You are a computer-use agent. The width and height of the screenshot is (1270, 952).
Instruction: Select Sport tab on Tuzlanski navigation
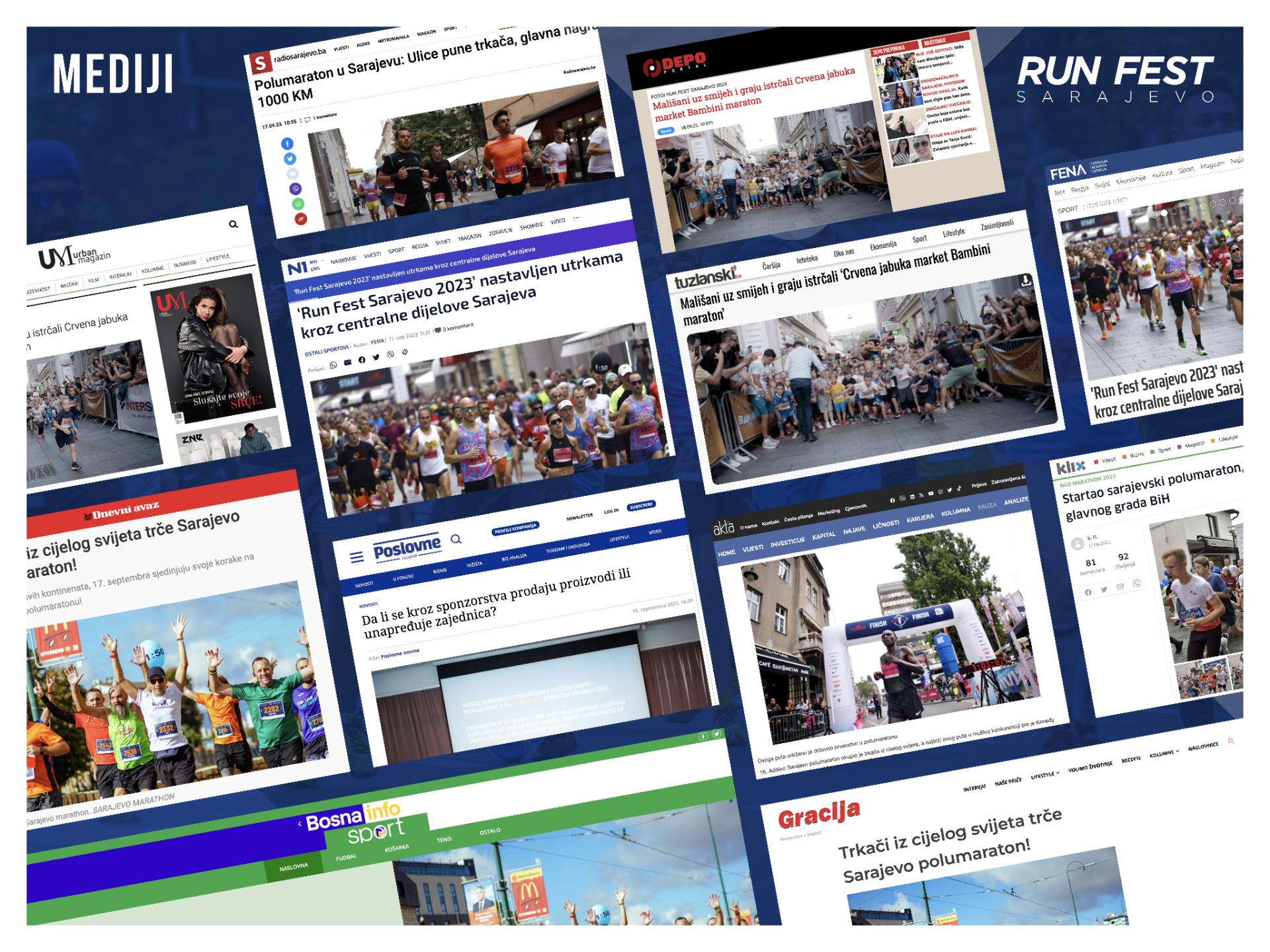[x=919, y=239]
